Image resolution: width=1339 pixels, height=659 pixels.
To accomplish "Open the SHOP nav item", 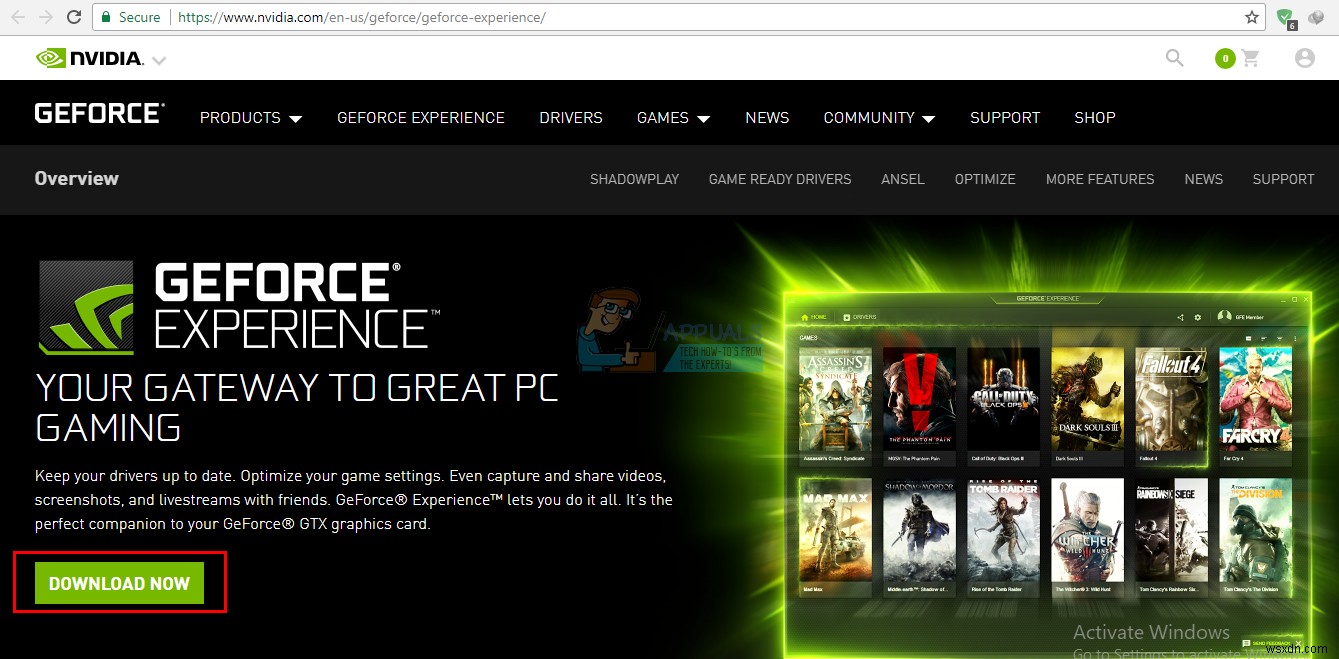I will pyautogui.click(x=1095, y=117).
